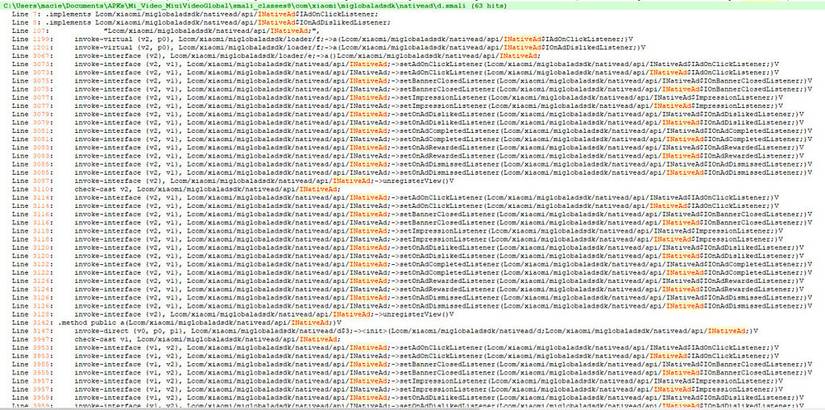
Task: Open the invoke-direct <init> result line
Action: 385,331
